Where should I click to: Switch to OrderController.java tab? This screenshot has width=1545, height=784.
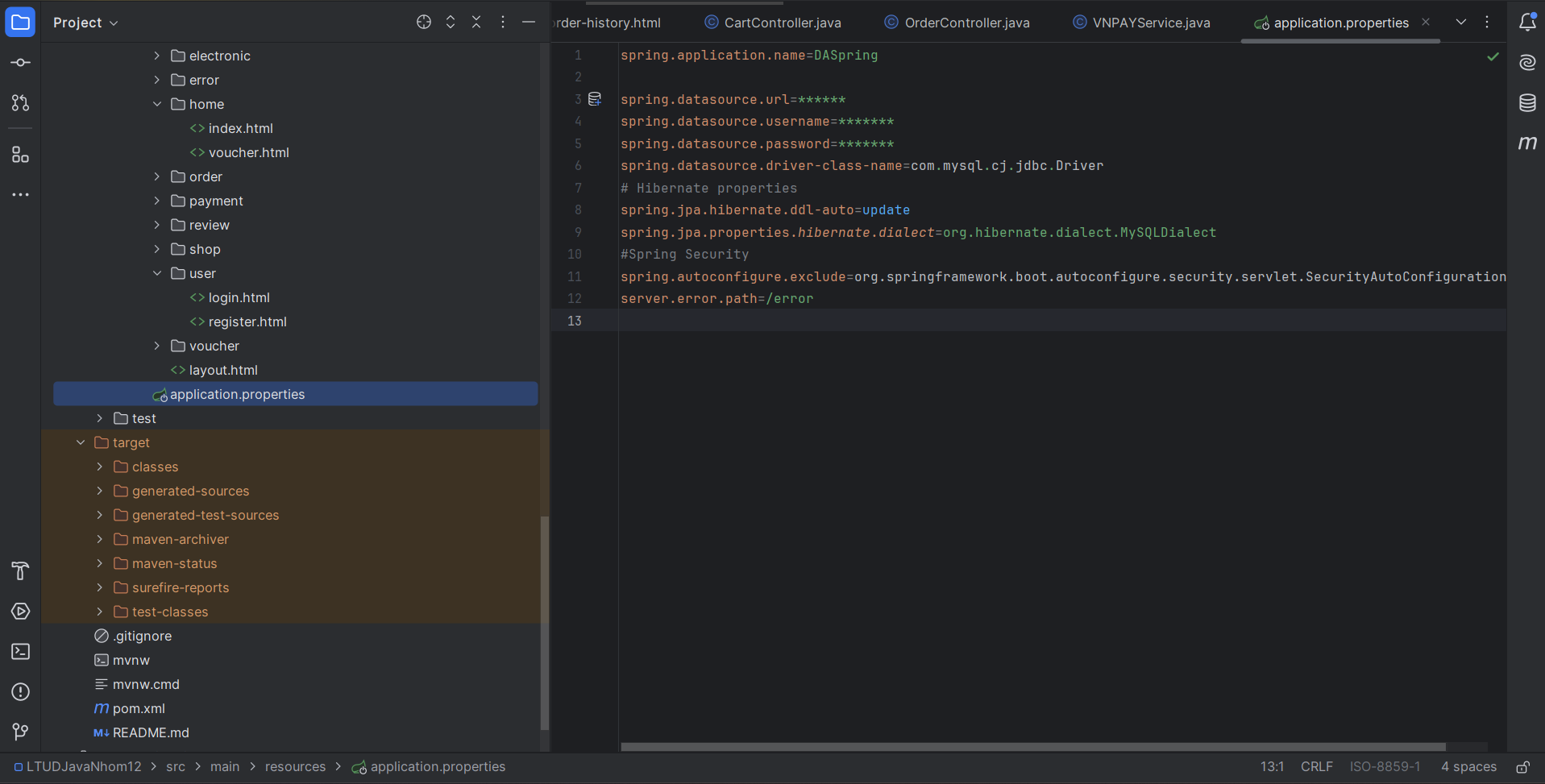point(957,23)
